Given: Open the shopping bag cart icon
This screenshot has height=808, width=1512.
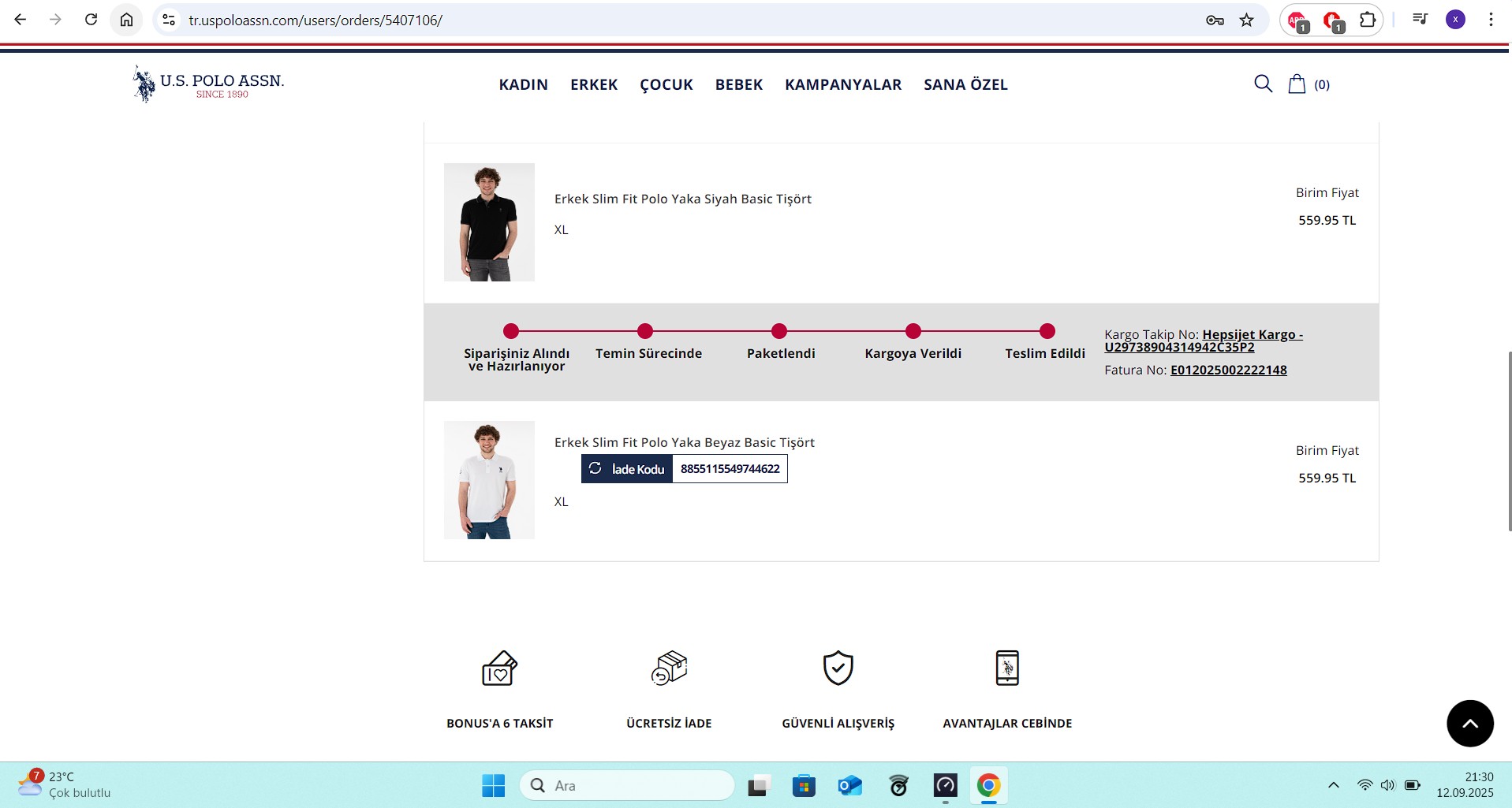Looking at the screenshot, I should pos(1297,84).
